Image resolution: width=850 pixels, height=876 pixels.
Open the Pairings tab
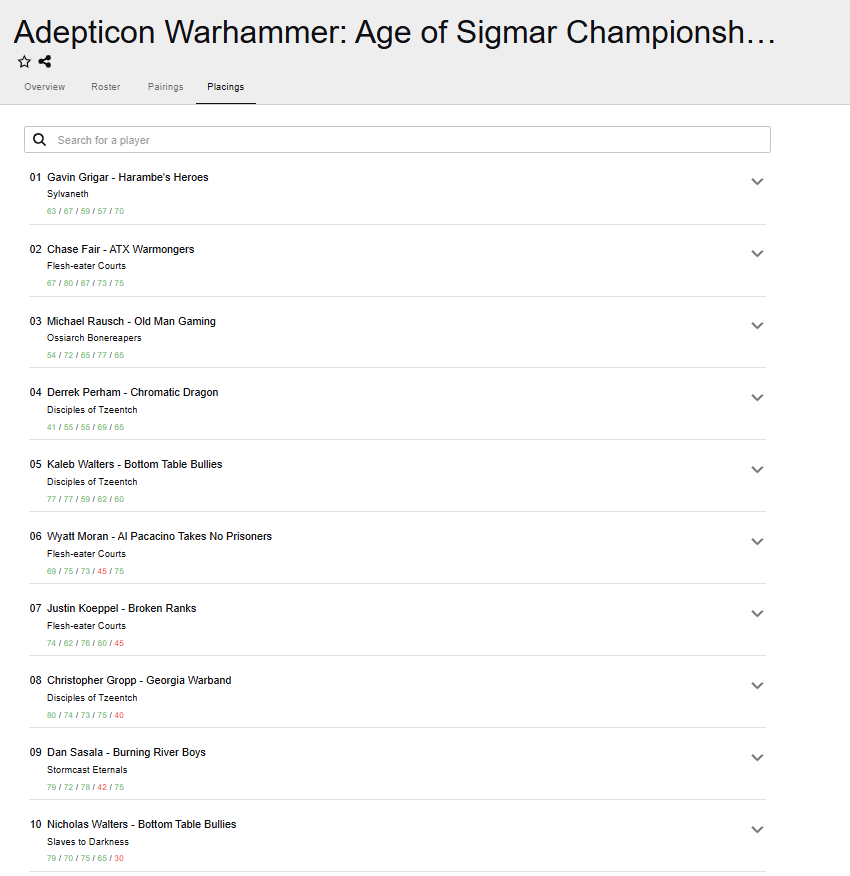tap(166, 87)
